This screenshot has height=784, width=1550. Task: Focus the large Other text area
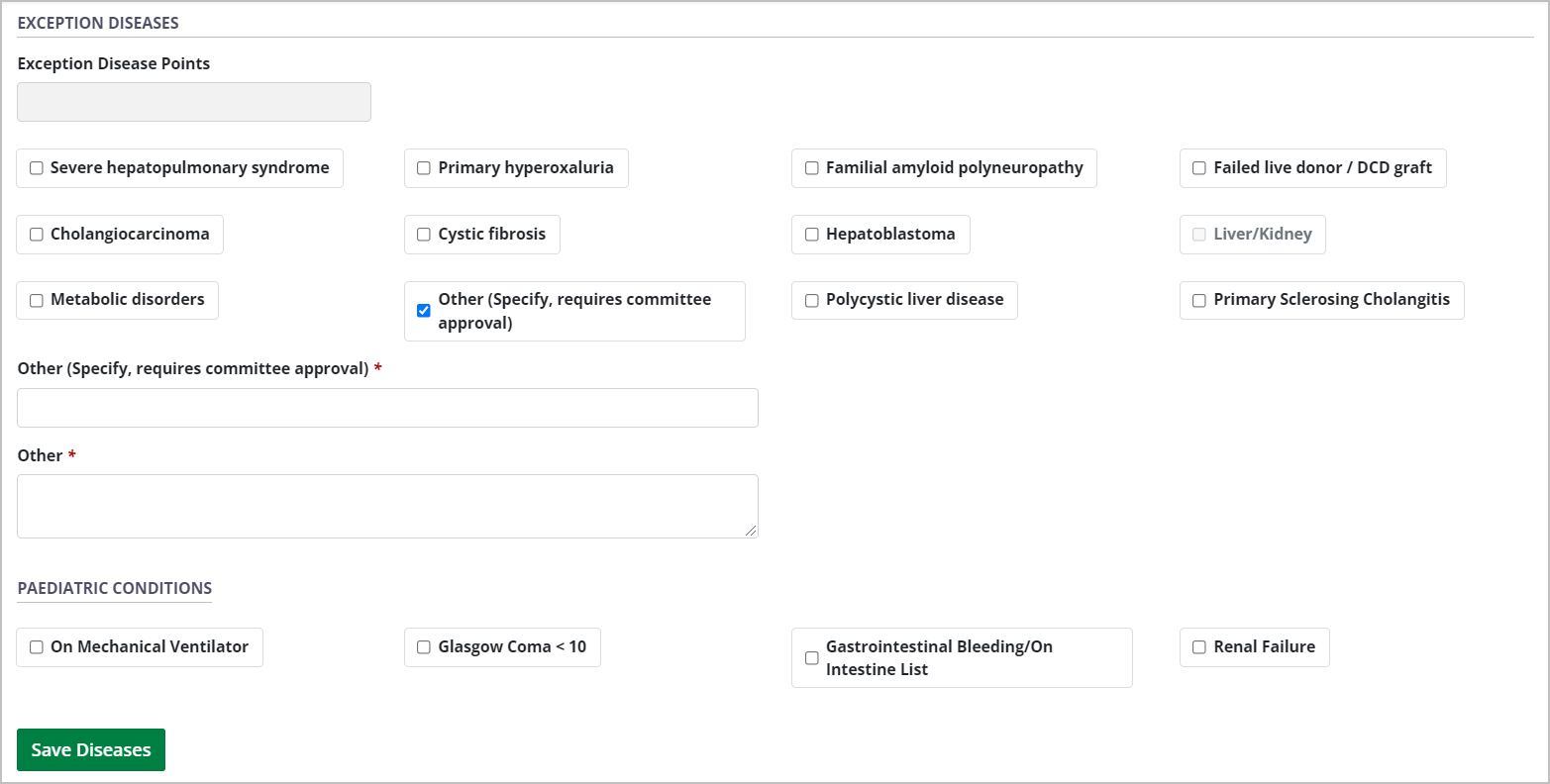(387, 505)
